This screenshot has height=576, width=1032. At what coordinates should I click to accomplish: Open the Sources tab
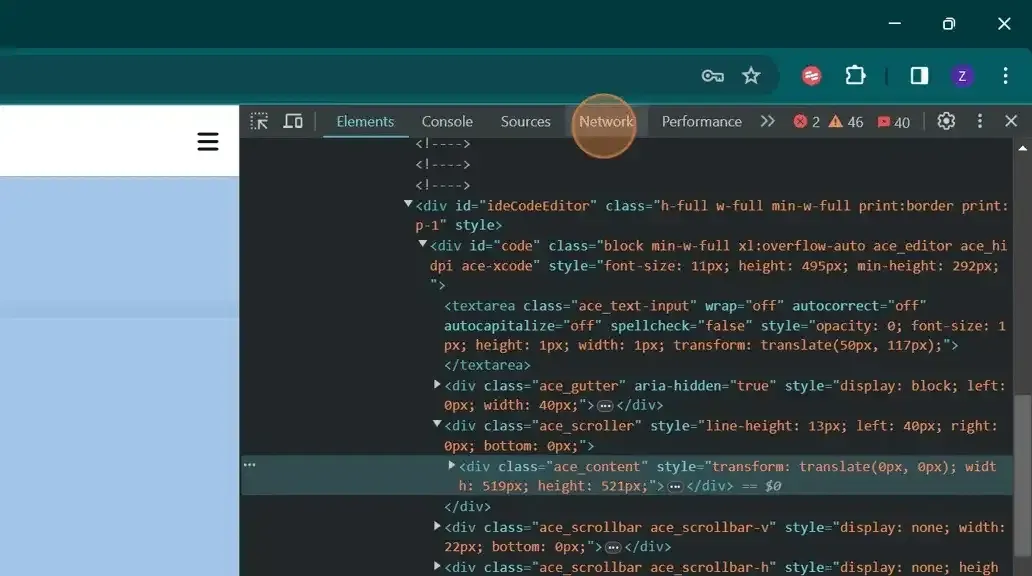coord(525,122)
